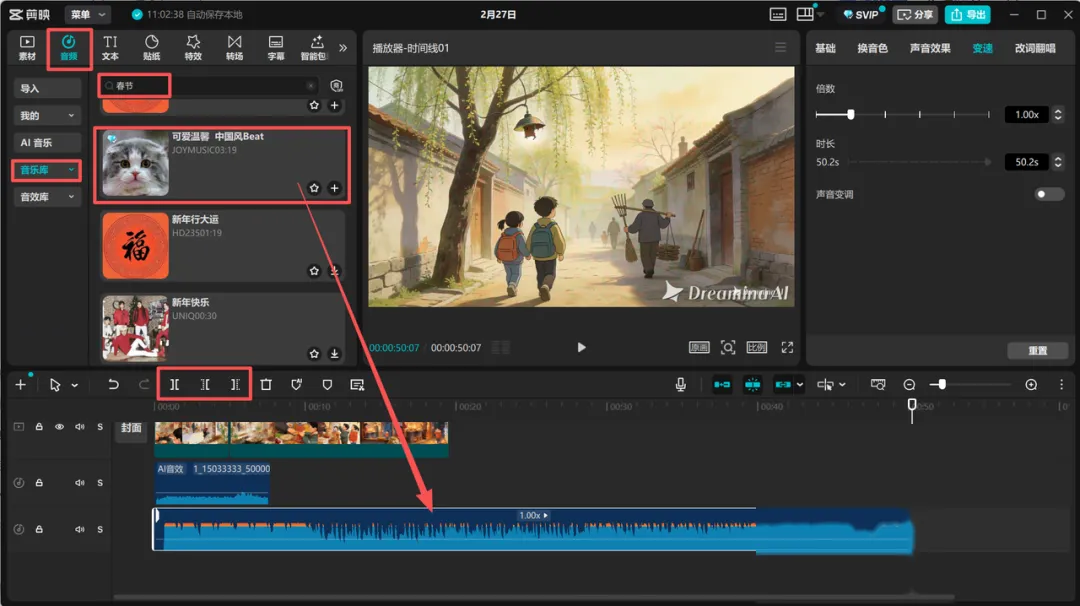1080x606 pixels.
Task: Click the microphone record voiceover icon
Action: (x=681, y=384)
